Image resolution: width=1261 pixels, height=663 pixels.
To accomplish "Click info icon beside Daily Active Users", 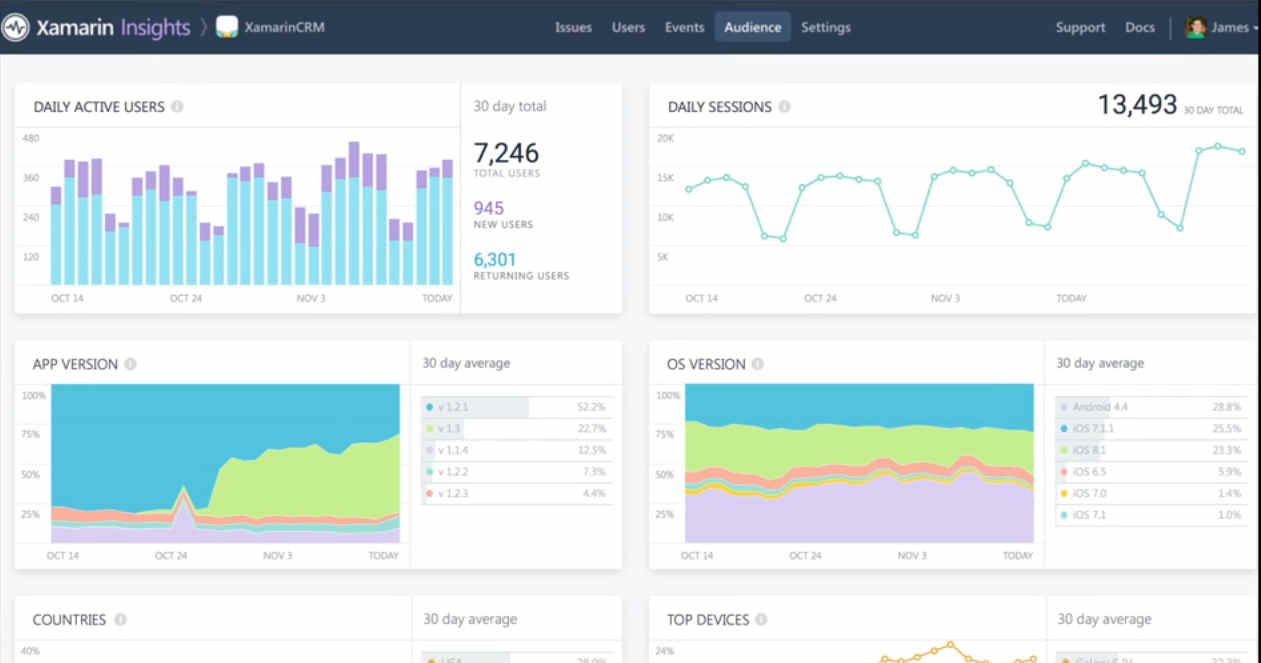I will tap(177, 106).
